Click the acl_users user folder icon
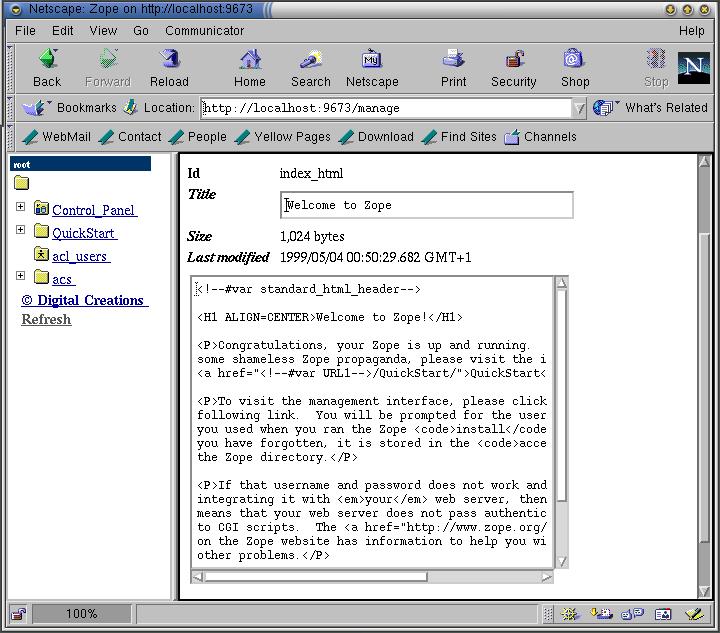The image size is (720, 633). click(41, 254)
